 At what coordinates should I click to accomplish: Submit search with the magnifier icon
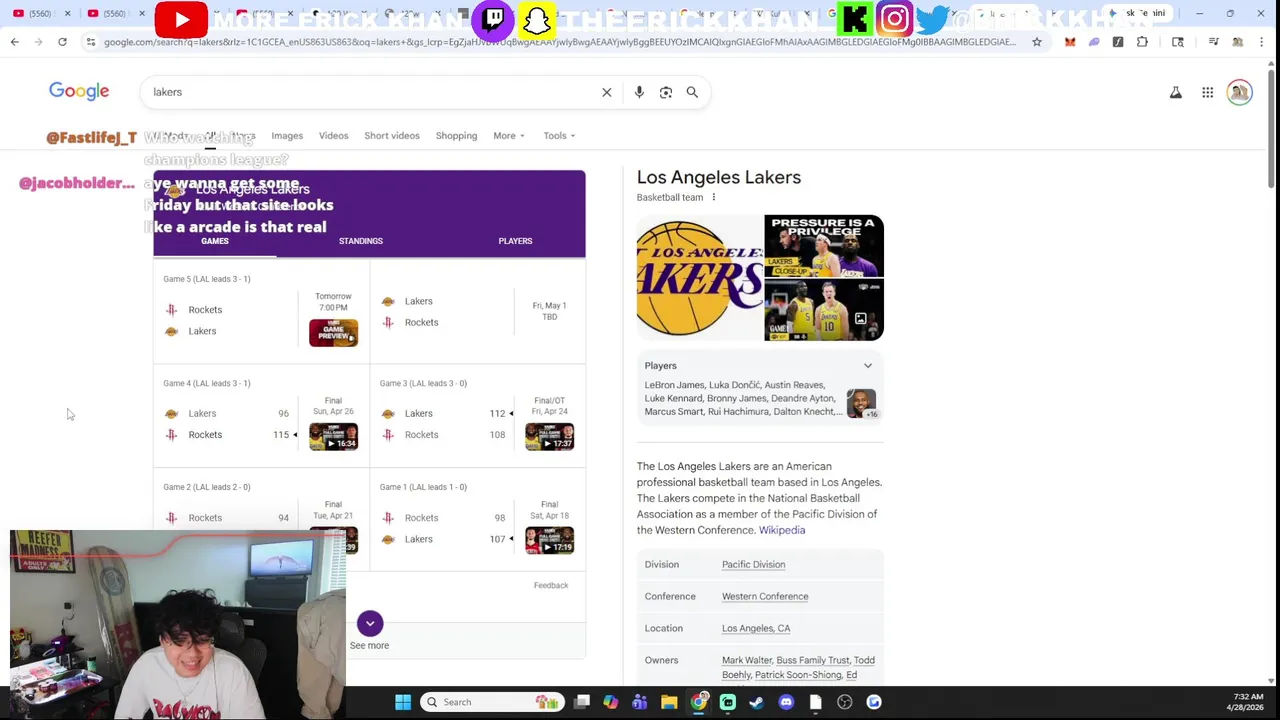(x=692, y=92)
